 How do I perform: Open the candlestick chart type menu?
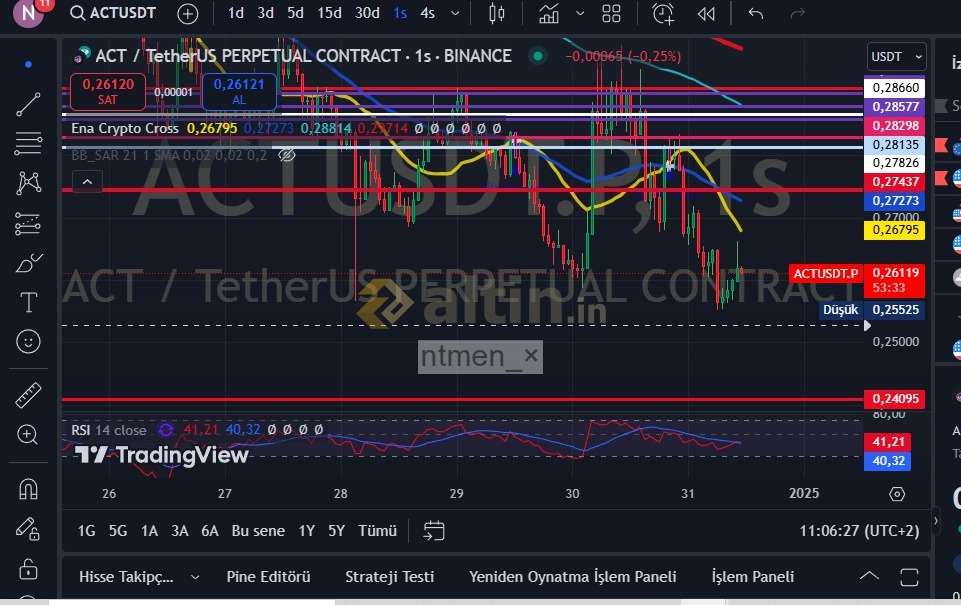(496, 13)
